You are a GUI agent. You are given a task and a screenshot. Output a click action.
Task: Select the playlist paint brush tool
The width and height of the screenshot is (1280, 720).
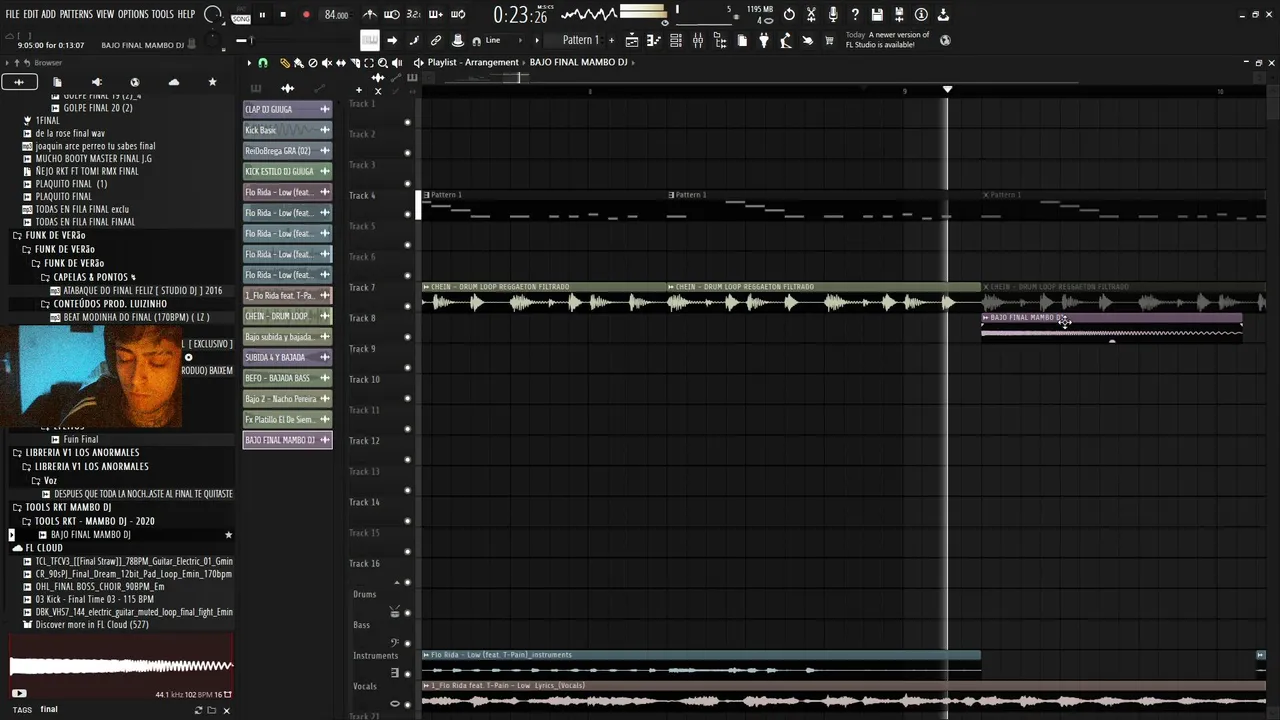tap(298, 63)
